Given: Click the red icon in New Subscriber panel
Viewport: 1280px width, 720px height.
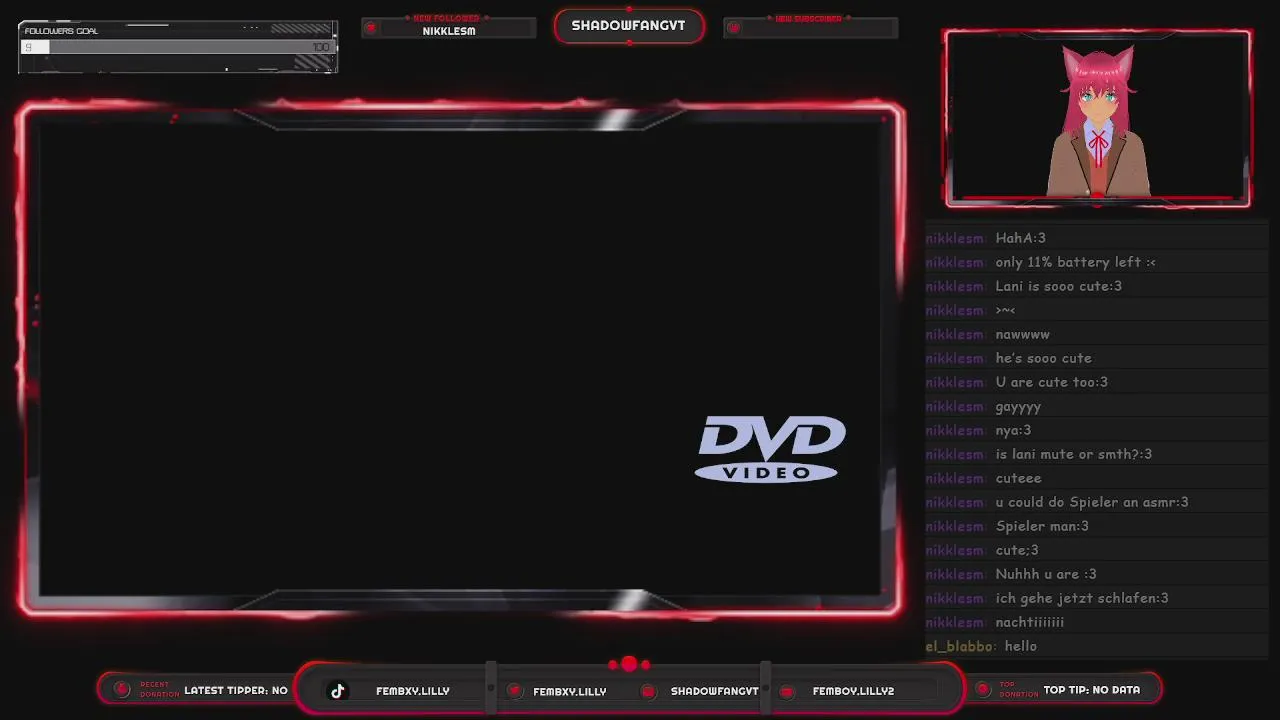Looking at the screenshot, I should [x=733, y=28].
